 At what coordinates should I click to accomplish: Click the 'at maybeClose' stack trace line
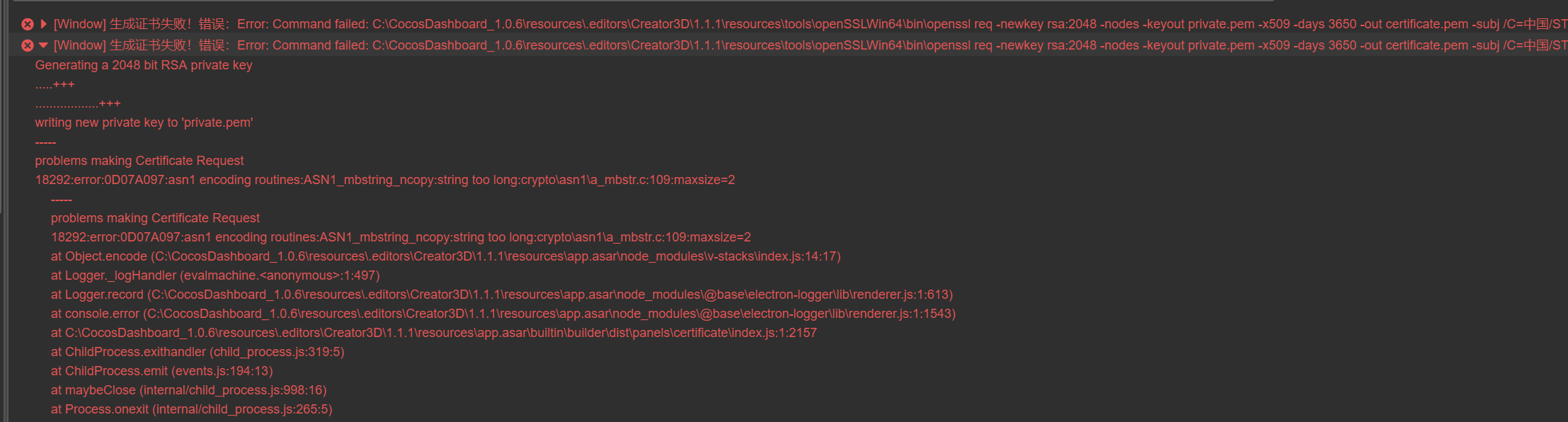[x=188, y=390]
